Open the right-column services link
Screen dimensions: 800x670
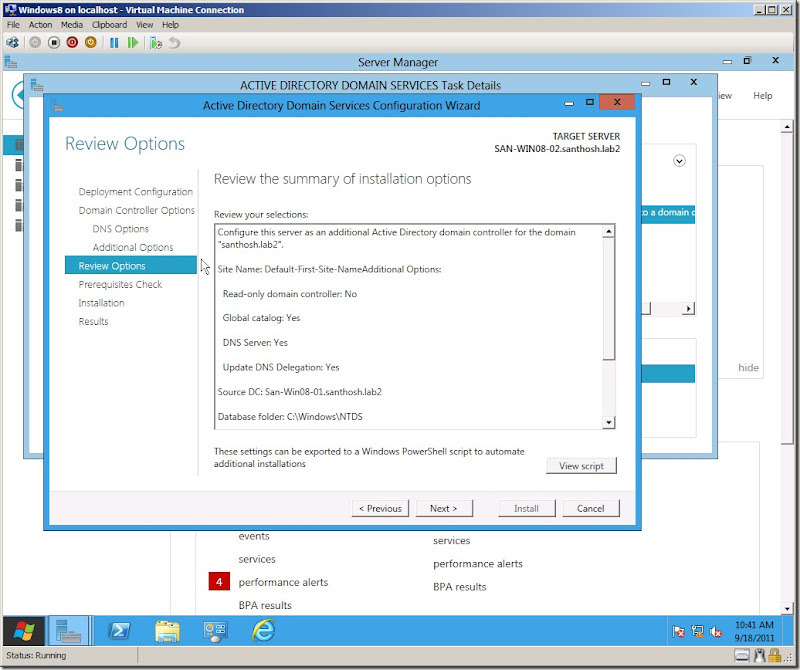click(452, 540)
